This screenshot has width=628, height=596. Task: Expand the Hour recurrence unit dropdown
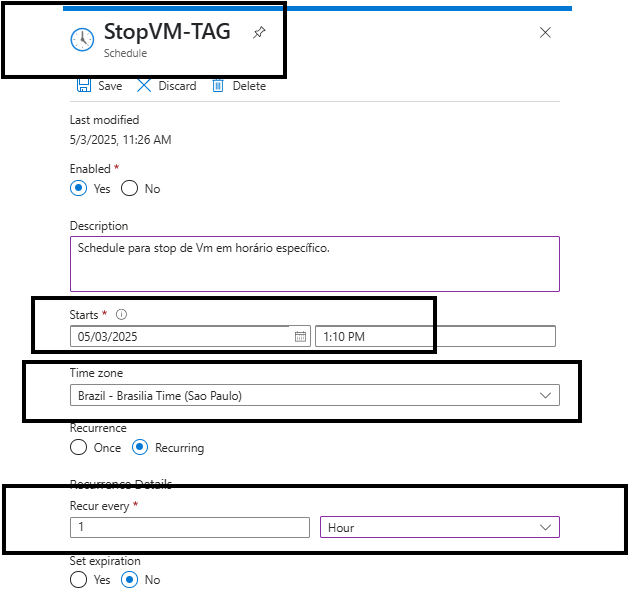439,527
